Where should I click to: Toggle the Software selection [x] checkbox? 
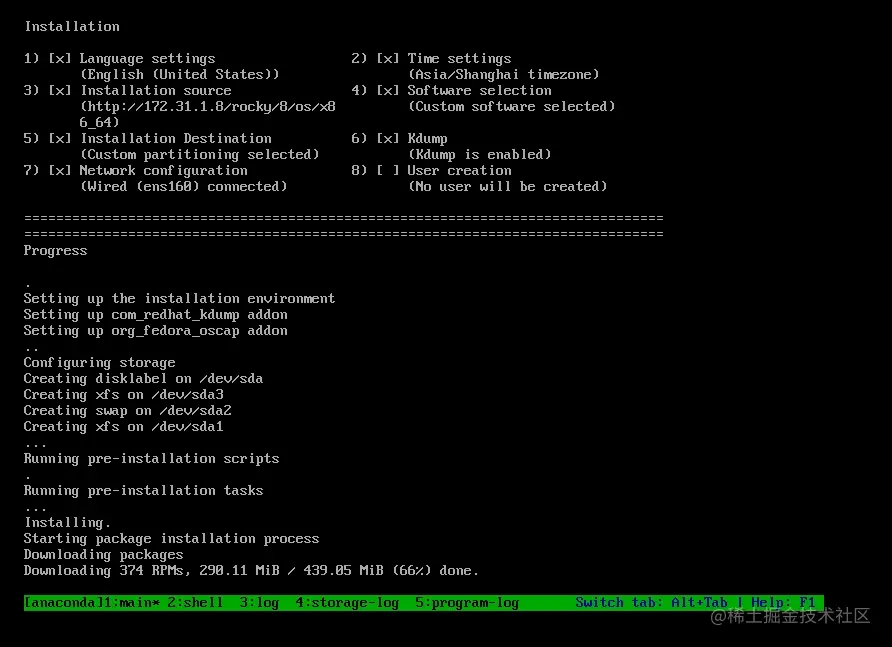pyautogui.click(x=387, y=90)
